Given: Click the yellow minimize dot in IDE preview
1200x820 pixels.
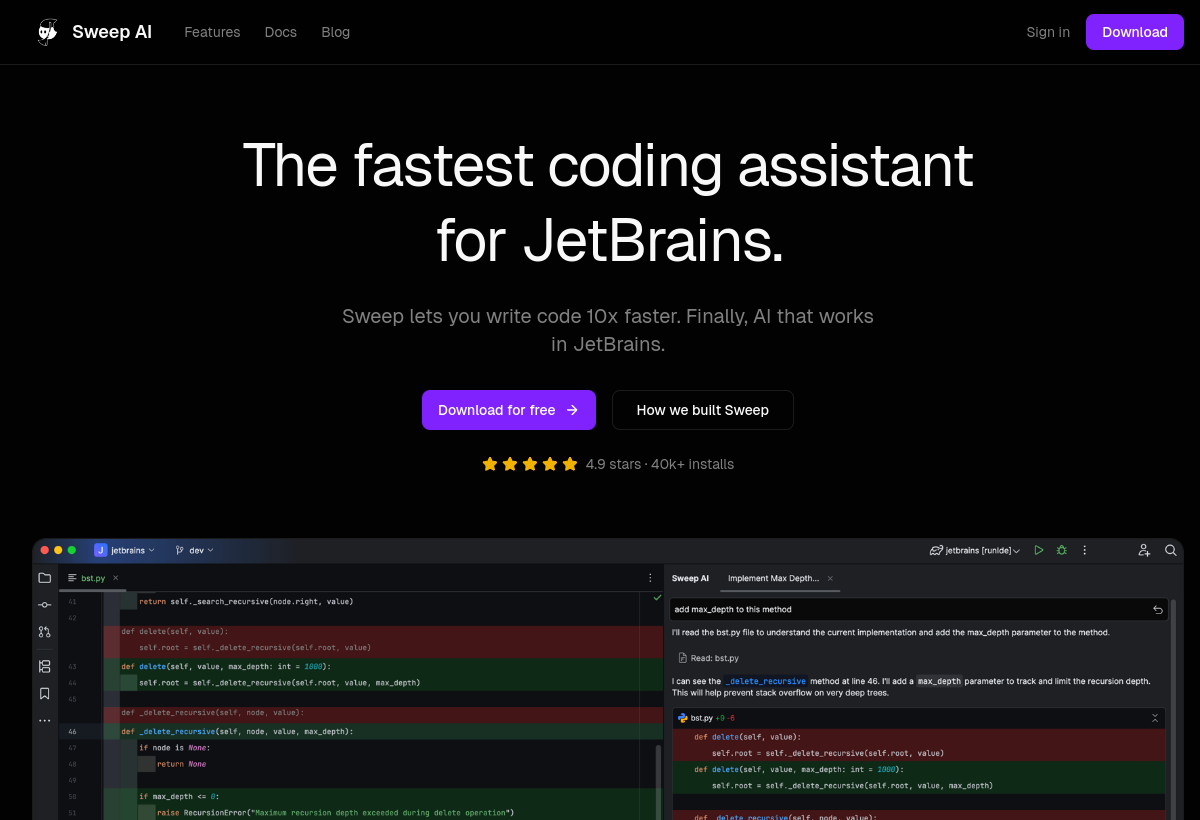Looking at the screenshot, I should click(58, 550).
